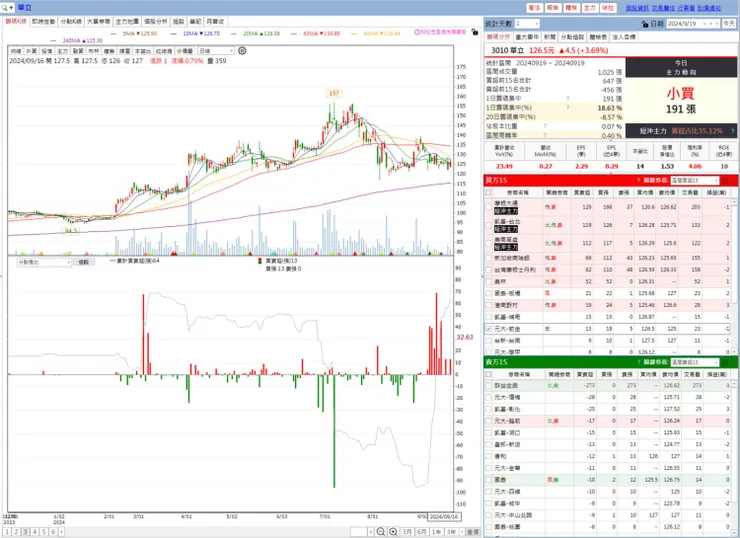This screenshot has width=740, height=538.
Task: Select page tab 3 at bottom left
Action: [x=25, y=532]
